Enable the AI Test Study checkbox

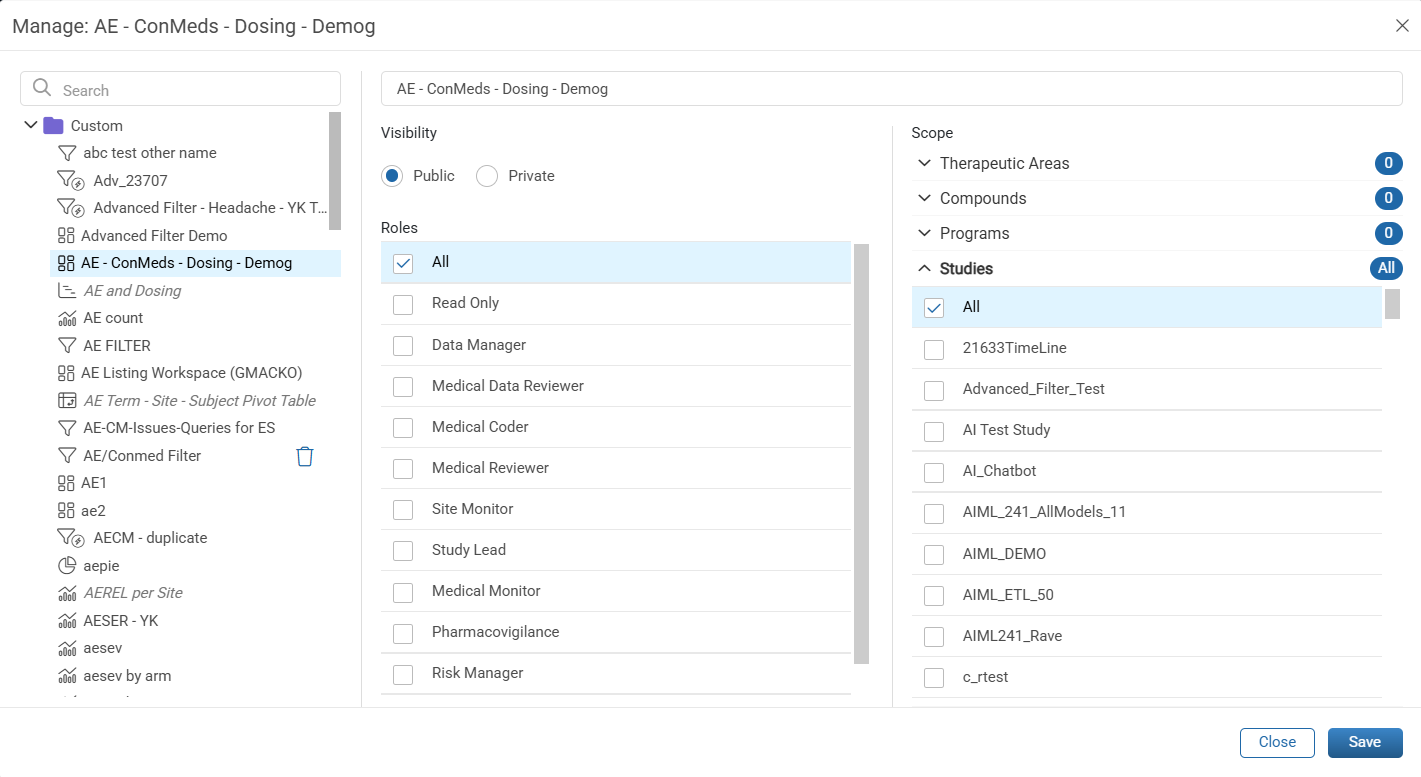(x=934, y=431)
